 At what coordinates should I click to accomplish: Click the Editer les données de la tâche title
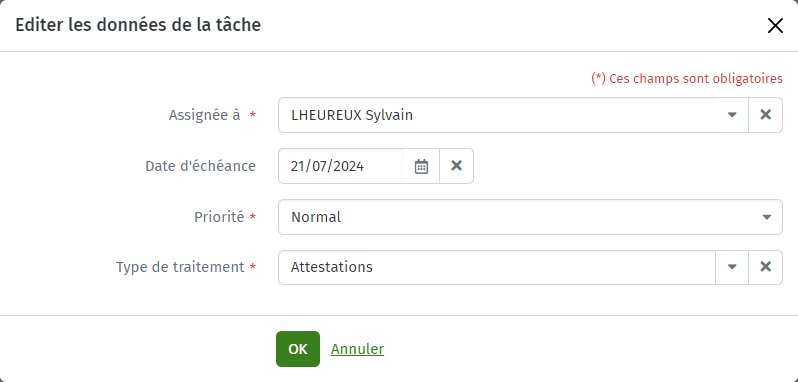click(138, 25)
